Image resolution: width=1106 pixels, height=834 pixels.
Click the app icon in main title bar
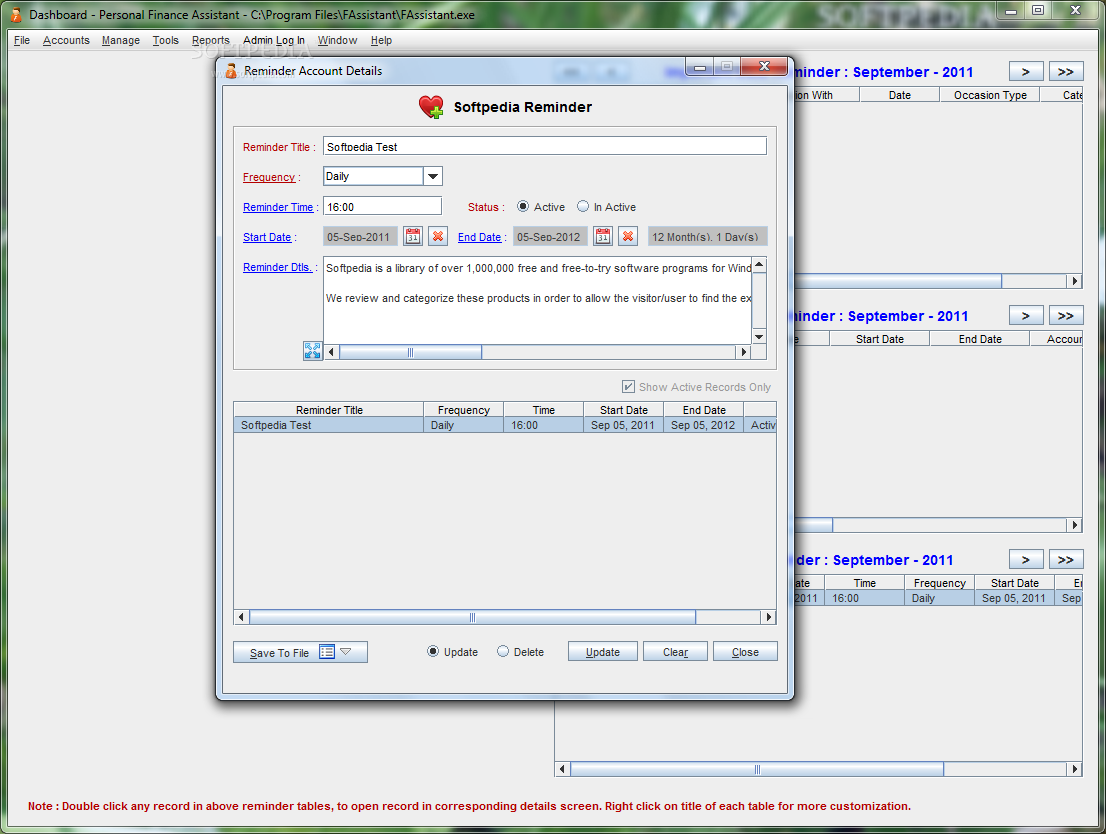tap(16, 14)
